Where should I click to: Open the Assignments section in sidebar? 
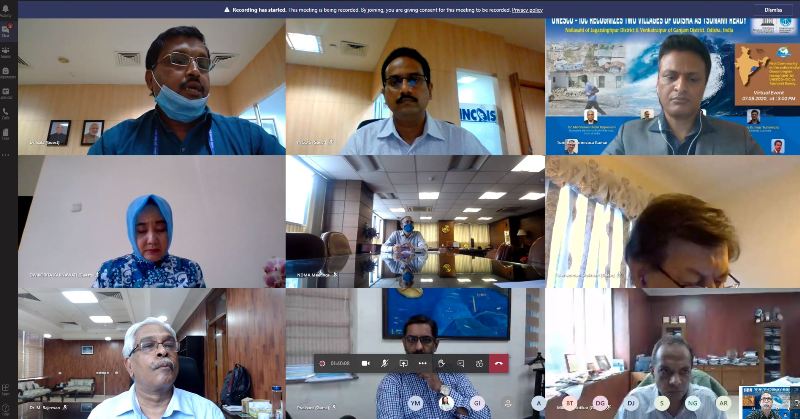[6, 72]
